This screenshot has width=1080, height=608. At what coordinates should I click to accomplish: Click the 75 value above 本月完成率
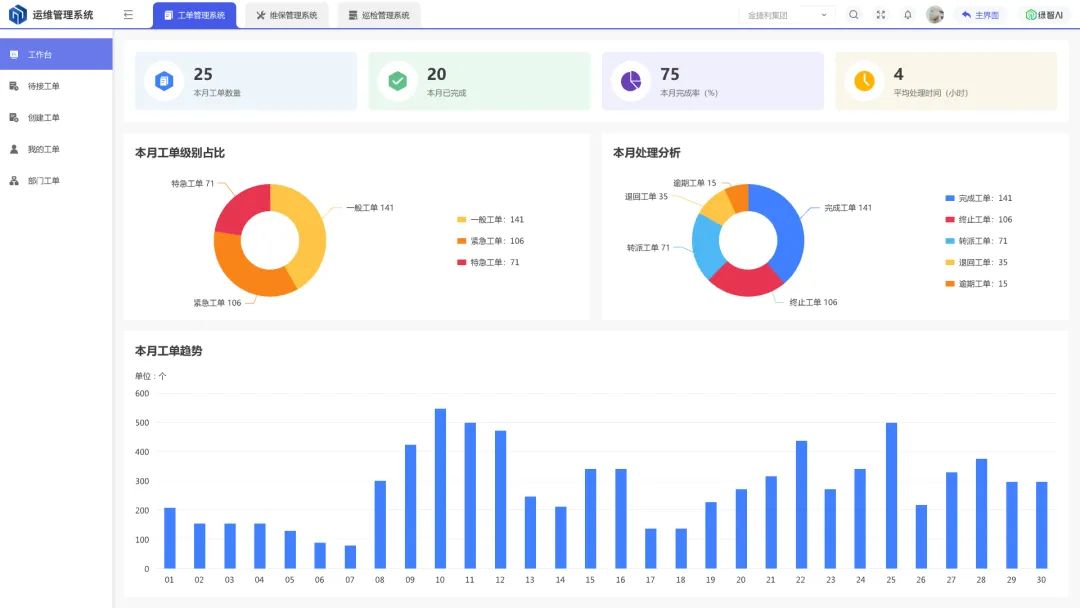click(x=670, y=74)
